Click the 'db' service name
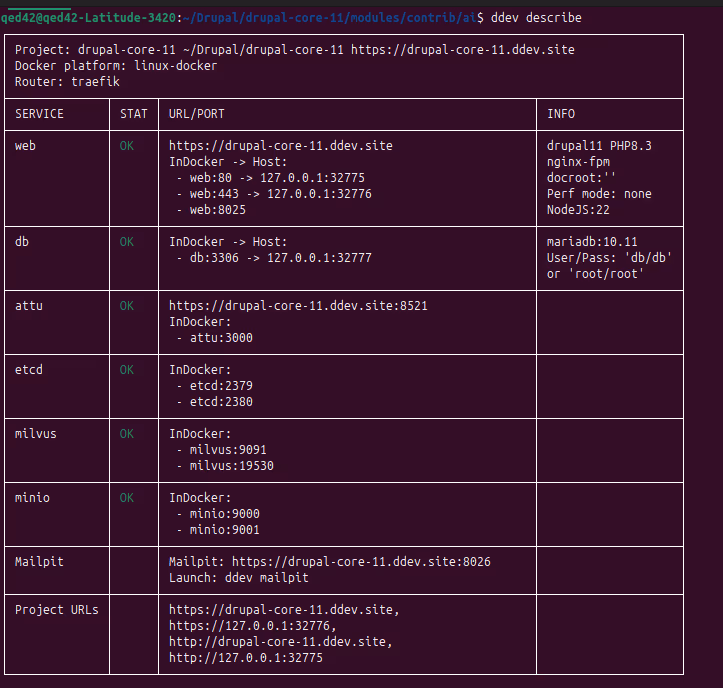723x688 pixels. tap(22, 242)
